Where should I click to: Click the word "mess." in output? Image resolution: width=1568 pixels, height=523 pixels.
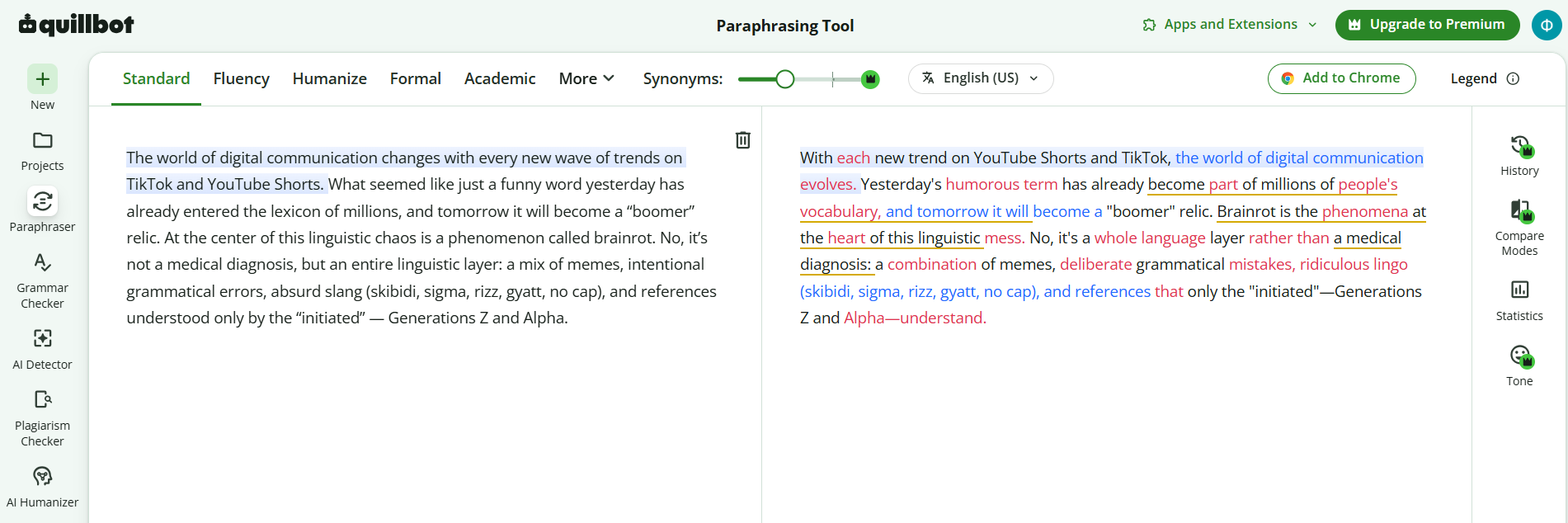pyautogui.click(x=1005, y=238)
